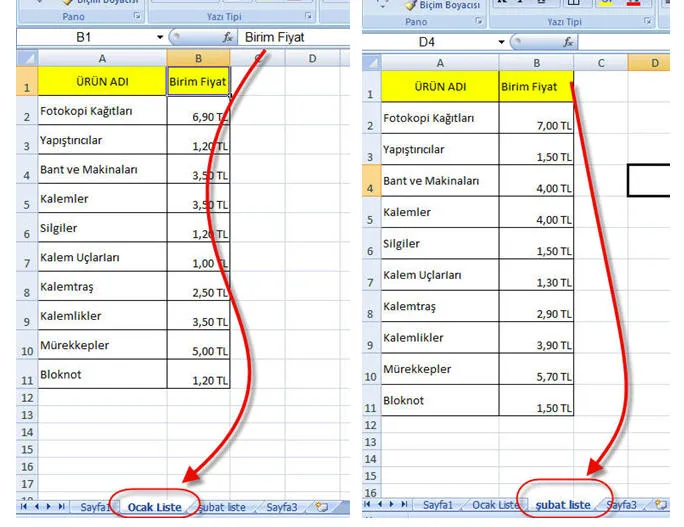Open Yazı Tipi dialog launcher in left window

(308, 17)
